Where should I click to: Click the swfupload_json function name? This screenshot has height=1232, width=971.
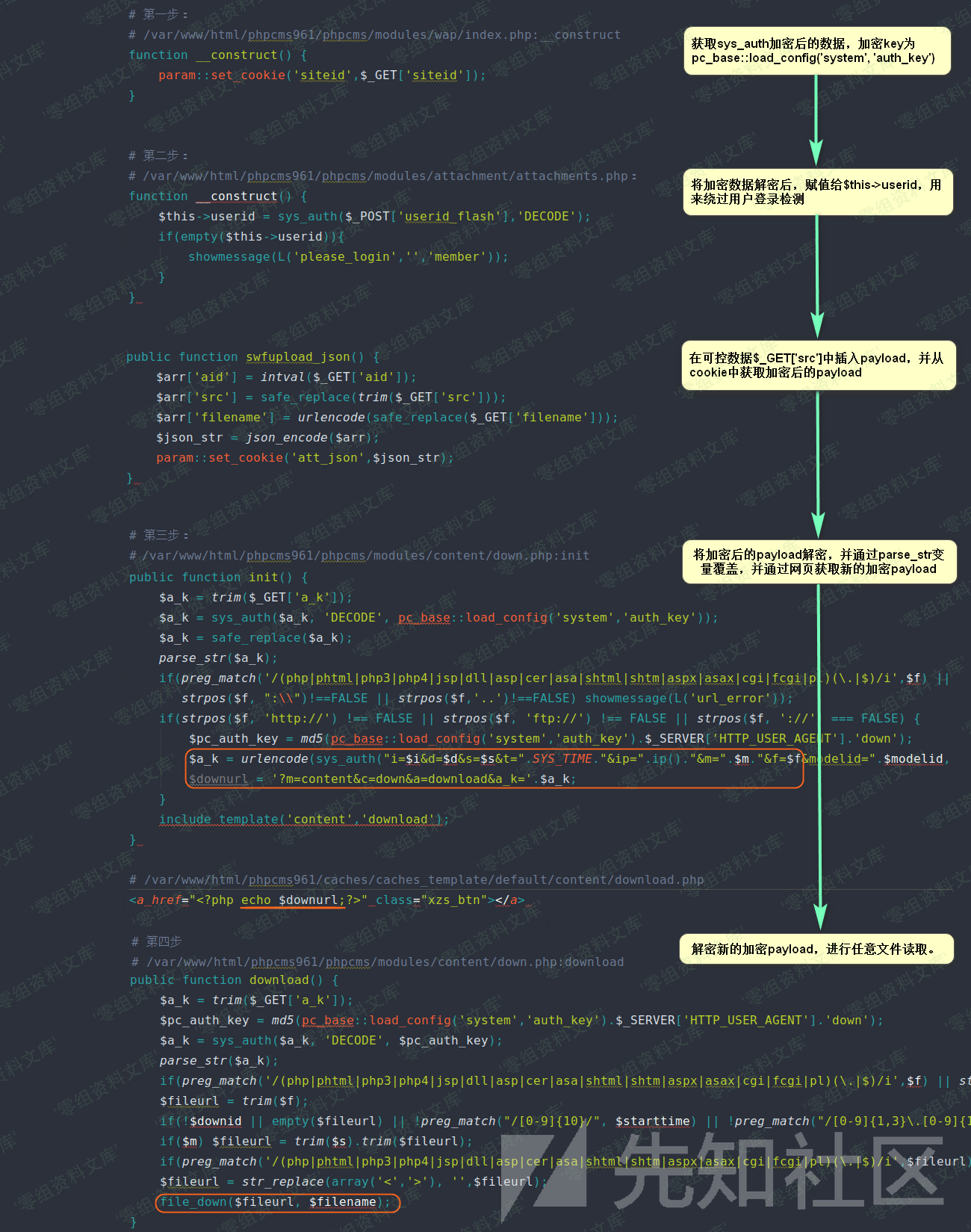[x=298, y=357]
